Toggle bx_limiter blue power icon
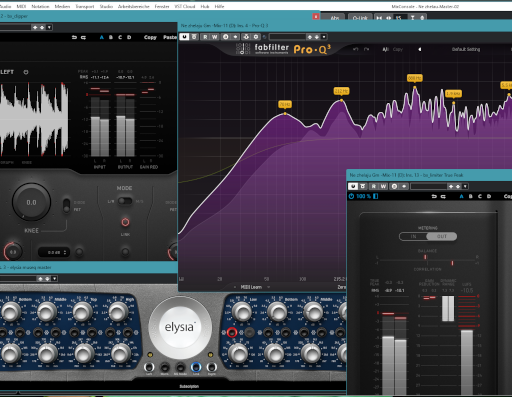The image size is (512, 397). tap(351, 196)
